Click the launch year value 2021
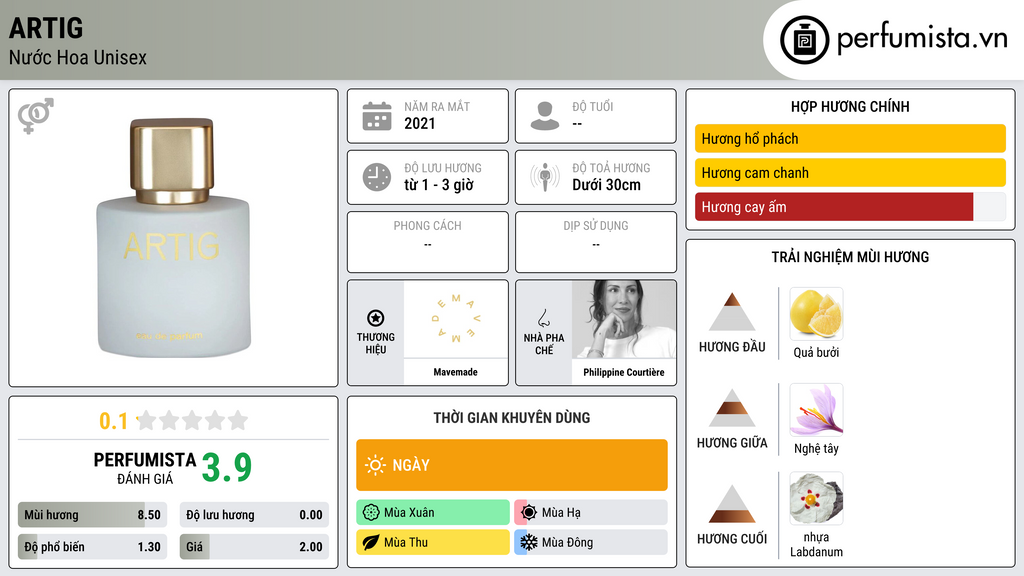 (420, 123)
